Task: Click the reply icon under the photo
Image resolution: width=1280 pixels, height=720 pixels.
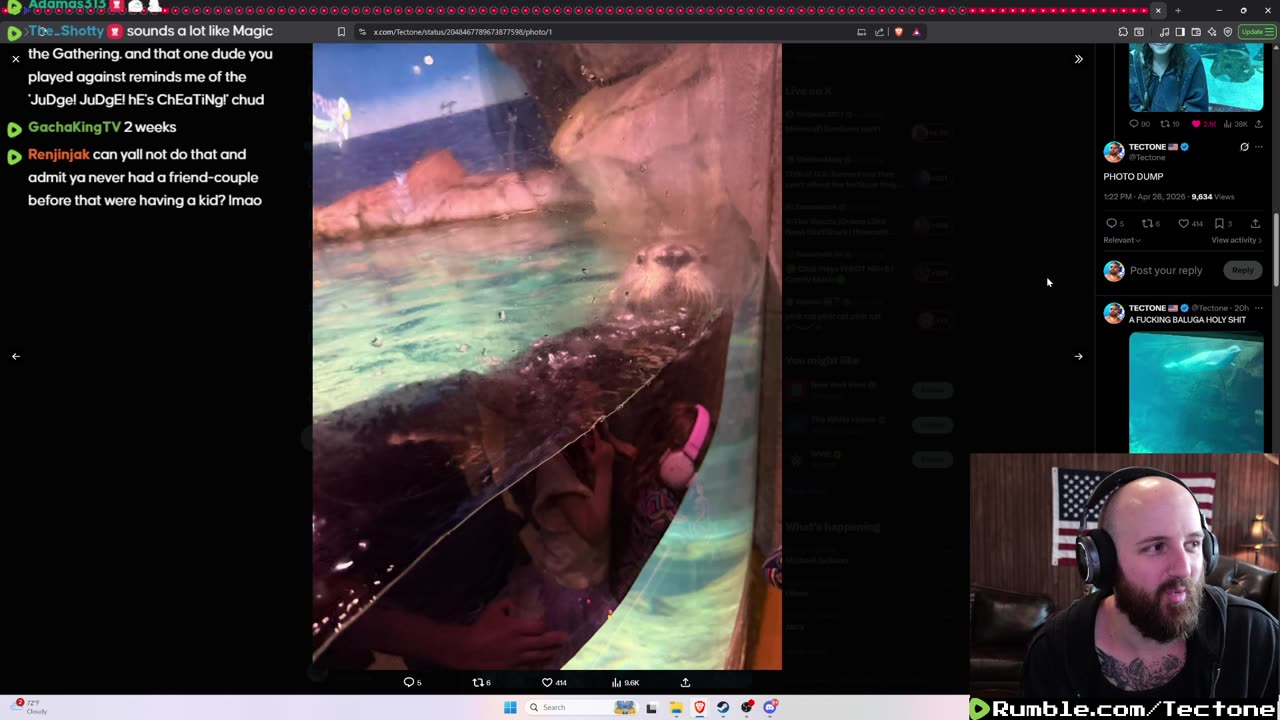Action: (x=408, y=682)
